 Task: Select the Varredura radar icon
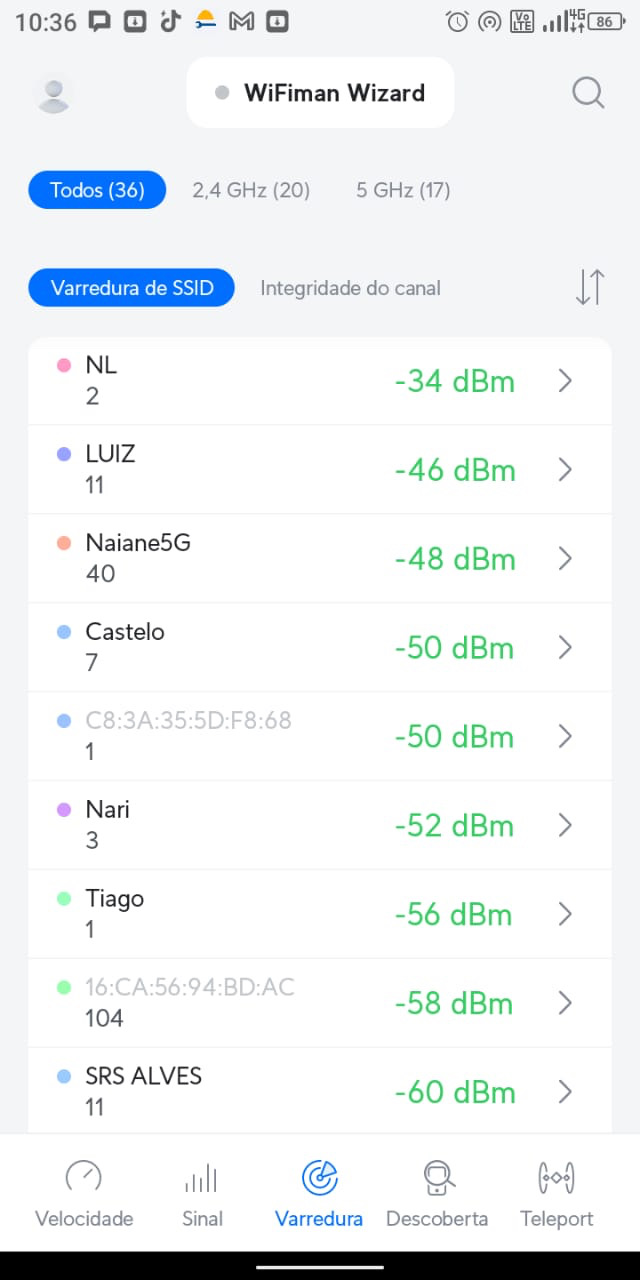pos(319,1178)
